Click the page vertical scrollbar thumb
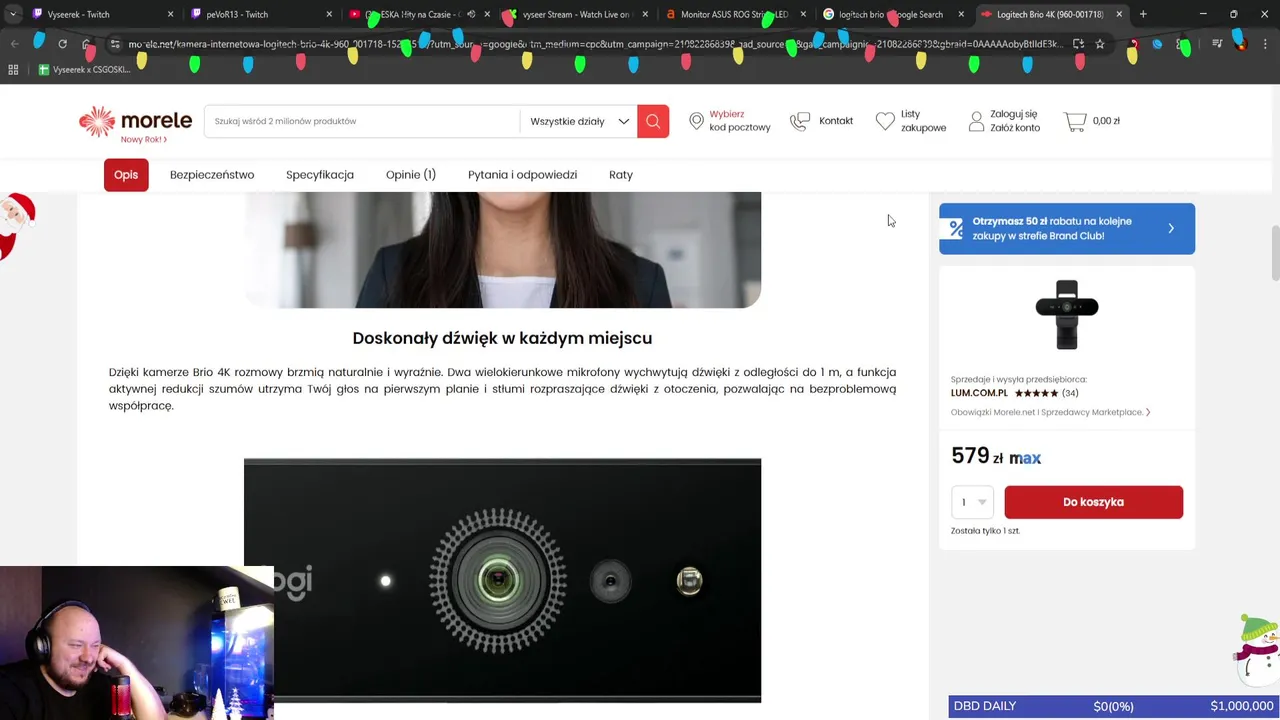 [x=1275, y=254]
